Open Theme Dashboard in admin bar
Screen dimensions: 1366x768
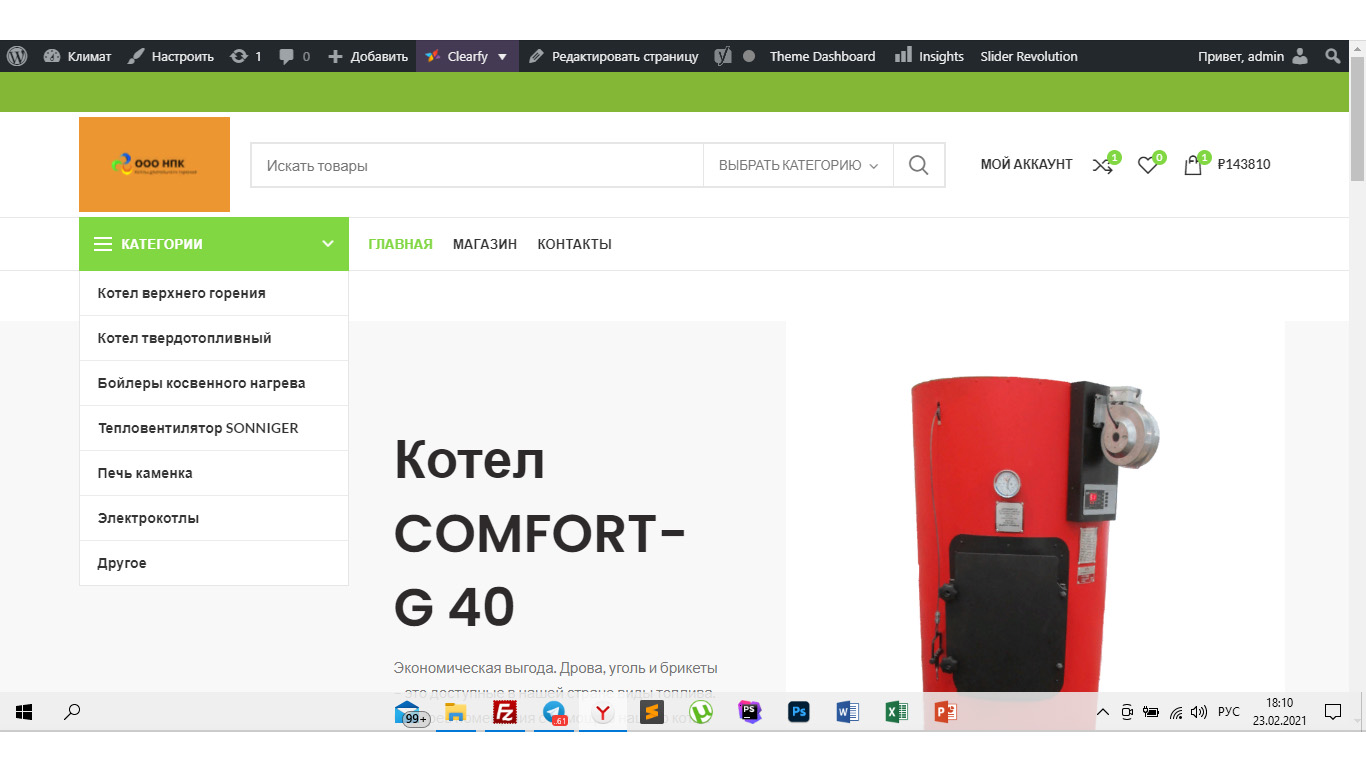click(822, 56)
